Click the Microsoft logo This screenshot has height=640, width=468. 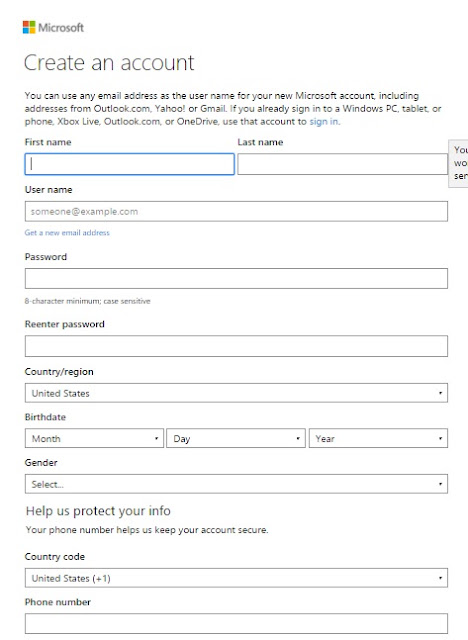tap(53, 27)
